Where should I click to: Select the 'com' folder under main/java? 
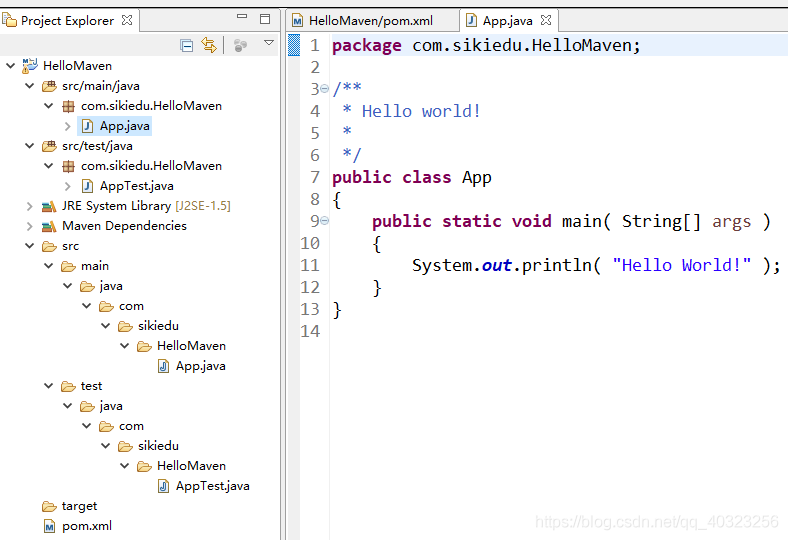tap(131, 306)
